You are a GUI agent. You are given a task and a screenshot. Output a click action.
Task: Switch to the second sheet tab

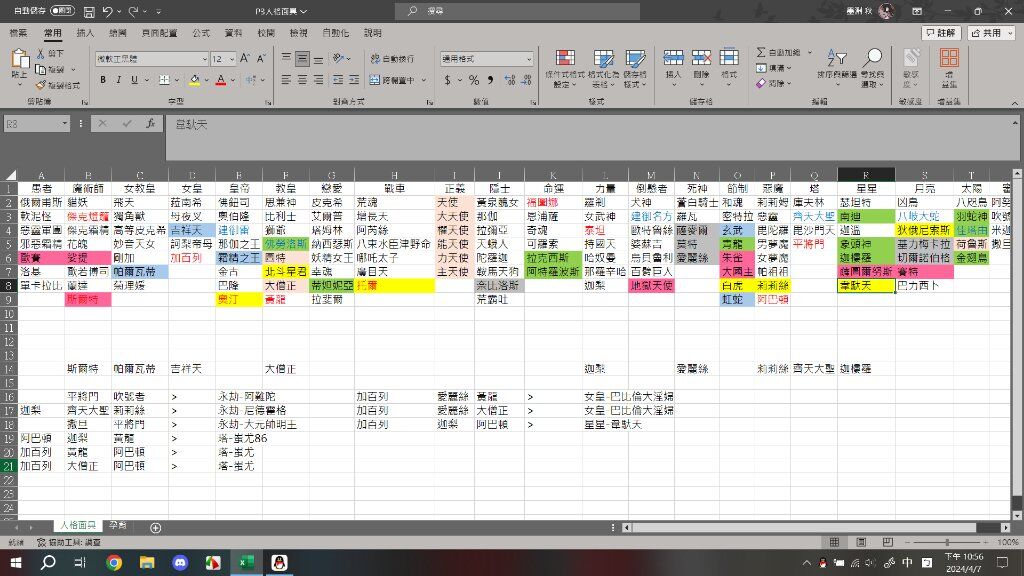(118, 526)
